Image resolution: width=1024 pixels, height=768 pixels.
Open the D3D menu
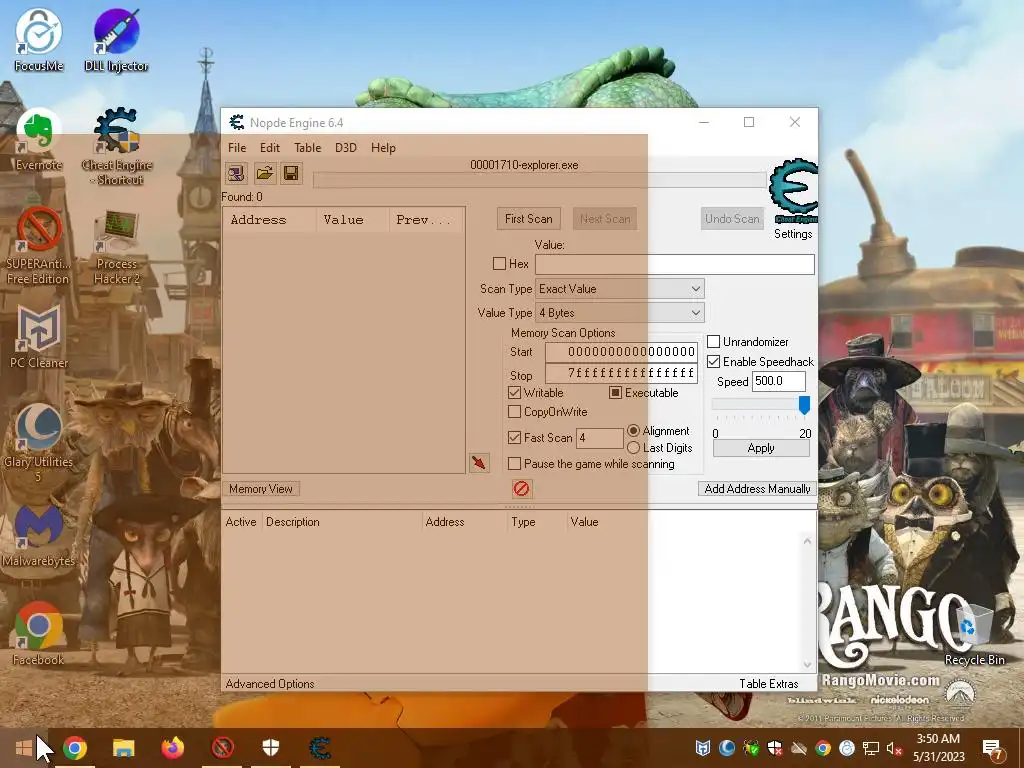(x=346, y=148)
